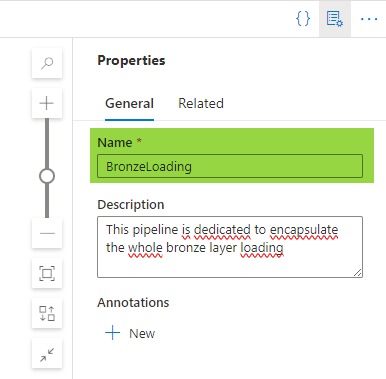Click into the Description text box
Viewport: 386px width, 379px height.
pos(230,247)
